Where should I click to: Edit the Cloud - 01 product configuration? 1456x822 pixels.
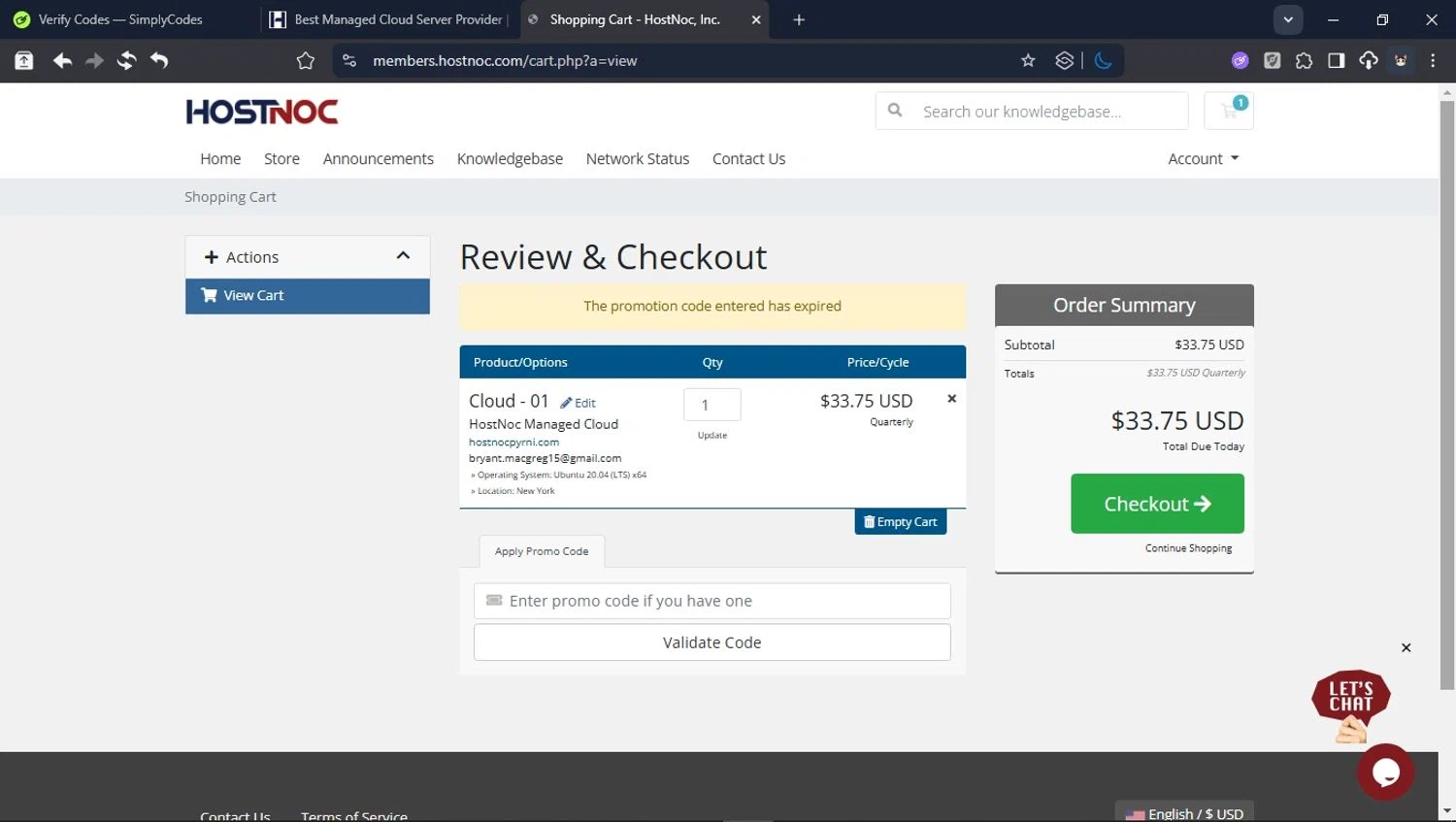pyautogui.click(x=579, y=403)
